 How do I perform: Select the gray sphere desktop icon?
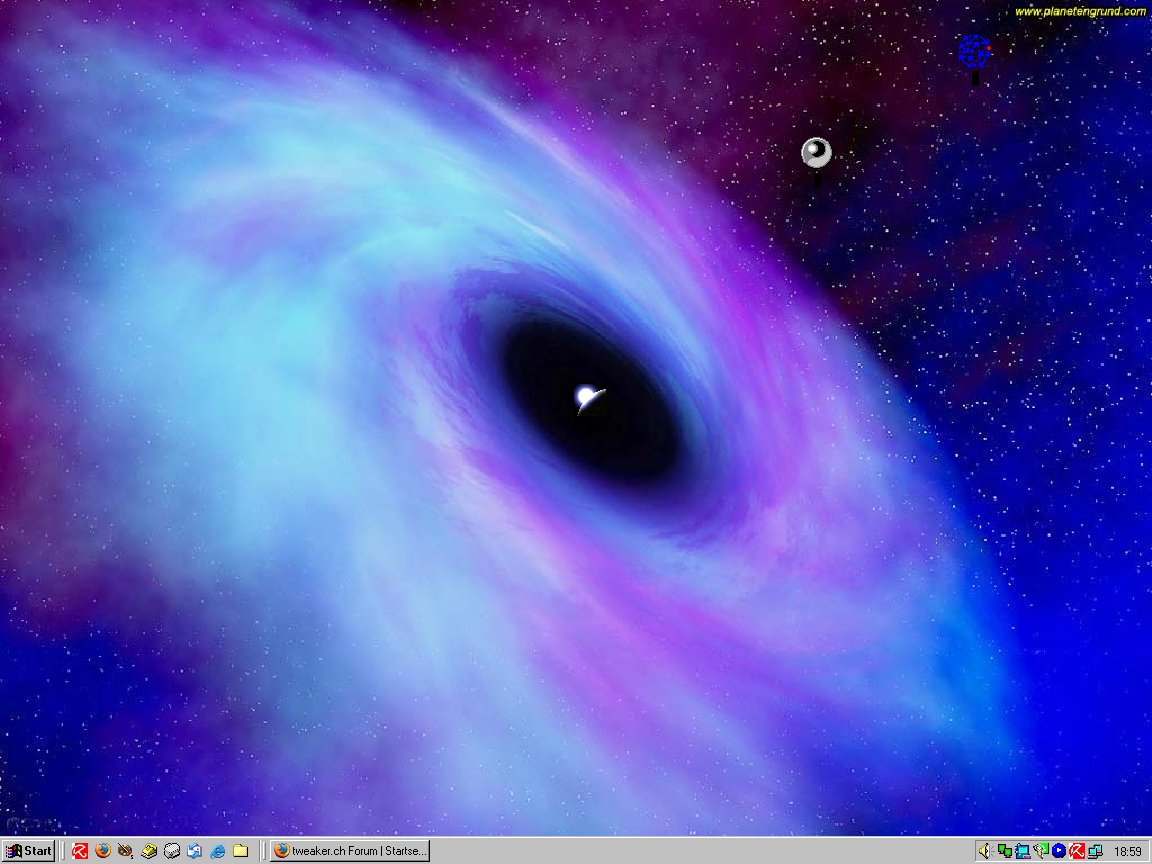point(816,152)
